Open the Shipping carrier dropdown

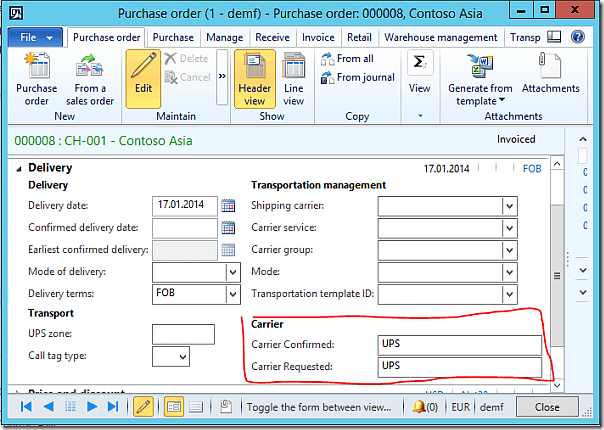pos(509,205)
